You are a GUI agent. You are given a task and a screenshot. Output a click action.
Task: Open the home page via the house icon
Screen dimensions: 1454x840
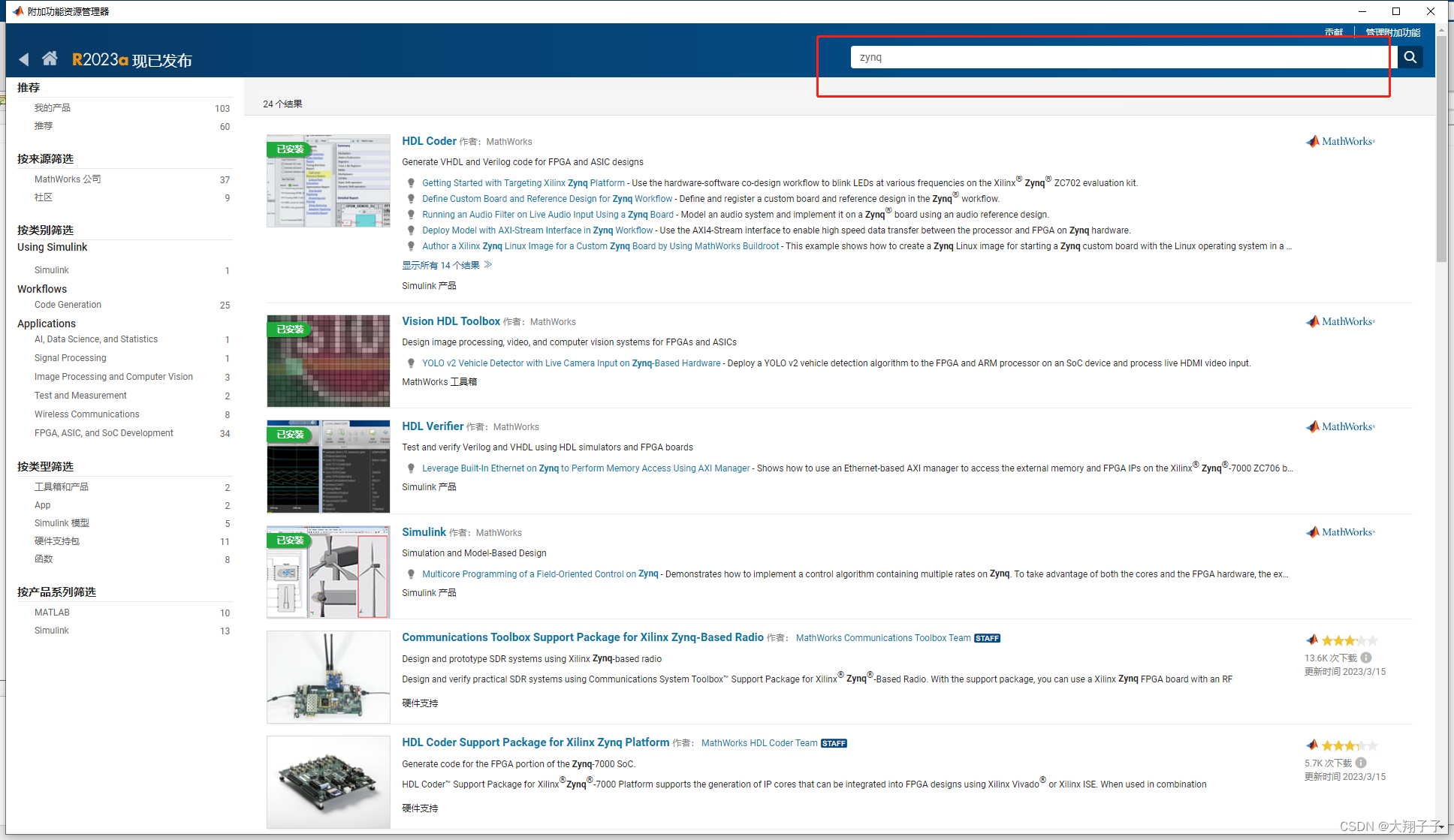pos(50,58)
